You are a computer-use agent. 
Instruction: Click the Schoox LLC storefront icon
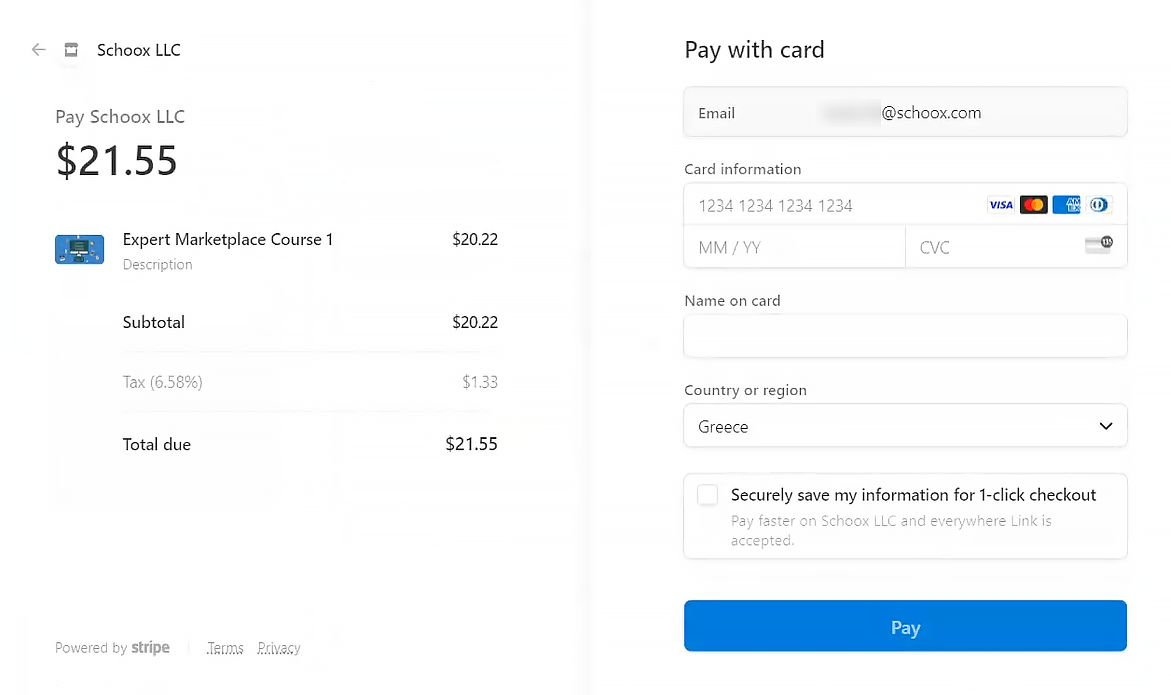tap(71, 50)
